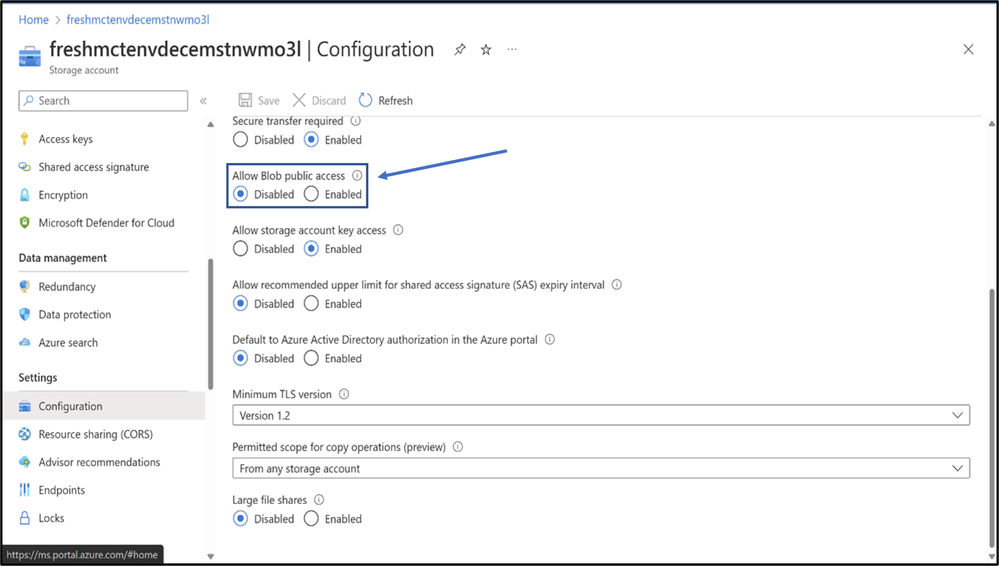Image resolution: width=999 pixels, height=566 pixels.
Task: Click the Data protection shield icon
Action: click(x=25, y=314)
